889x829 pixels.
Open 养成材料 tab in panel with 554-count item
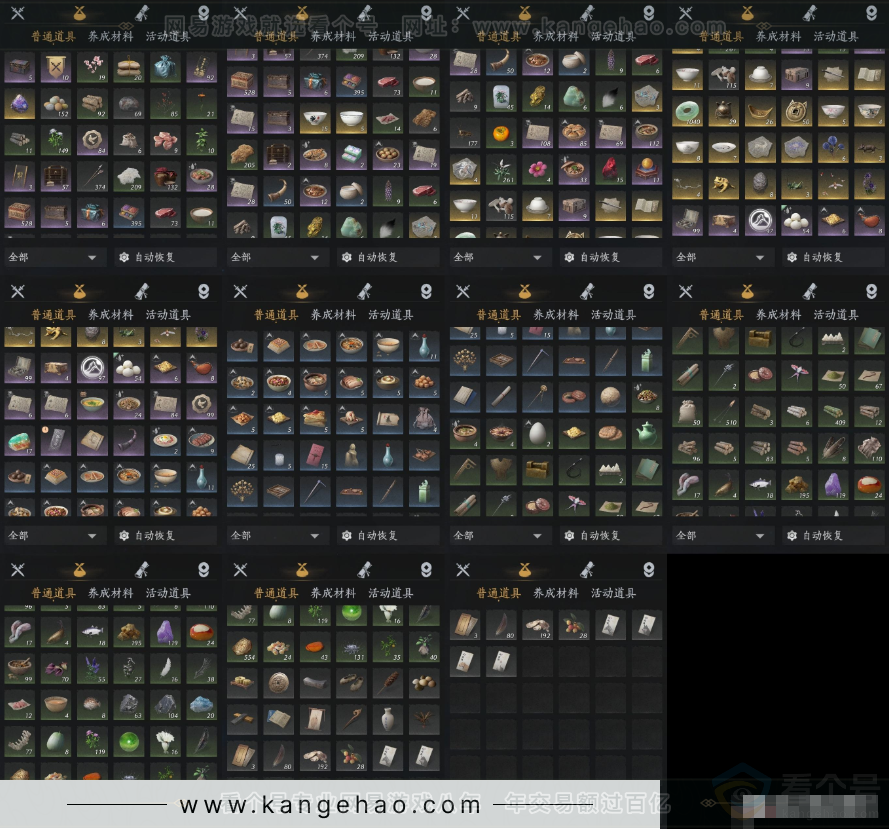tap(333, 593)
